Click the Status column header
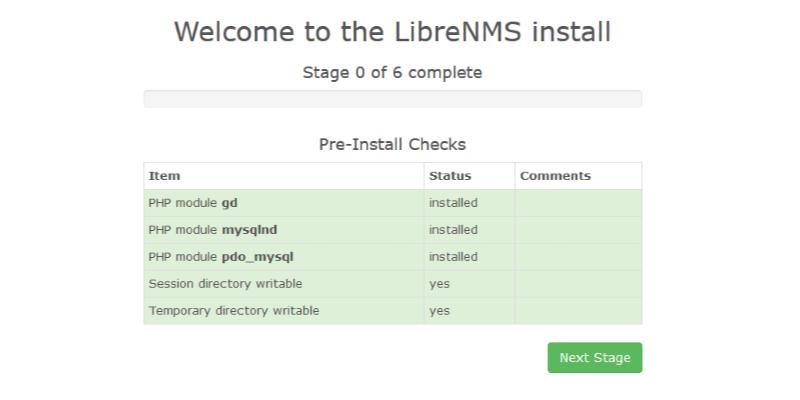Screen dimensions: 800x400 pos(450,176)
